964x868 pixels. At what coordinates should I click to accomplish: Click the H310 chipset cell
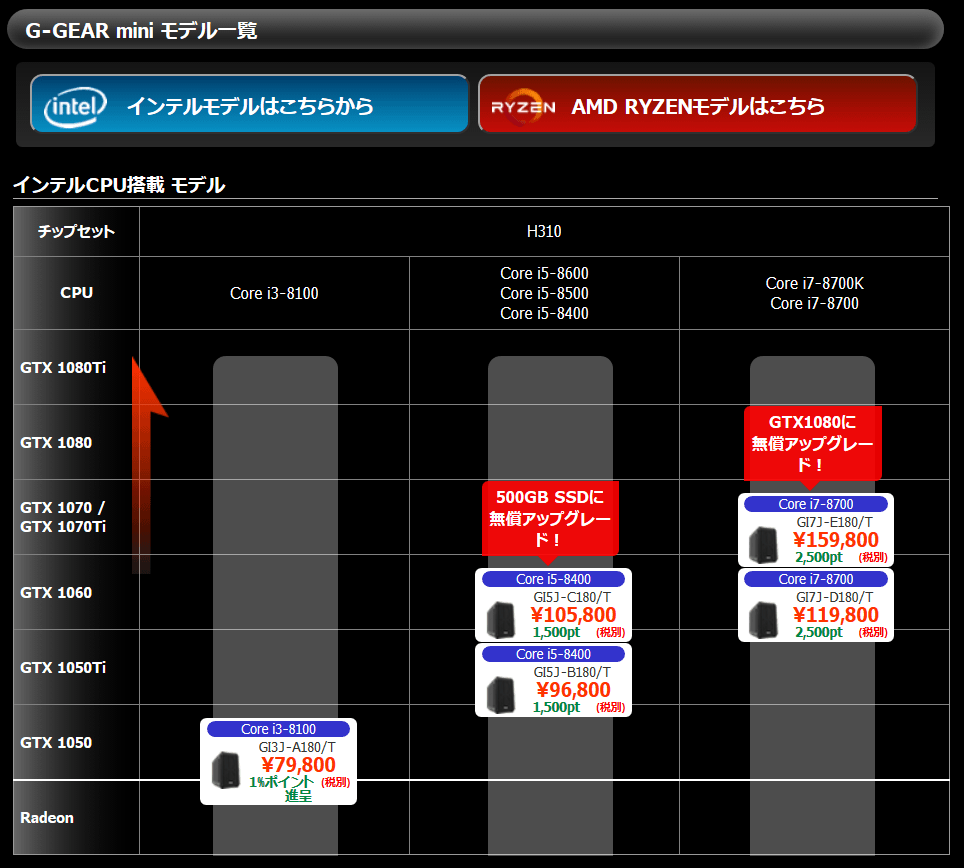pyautogui.click(x=544, y=232)
